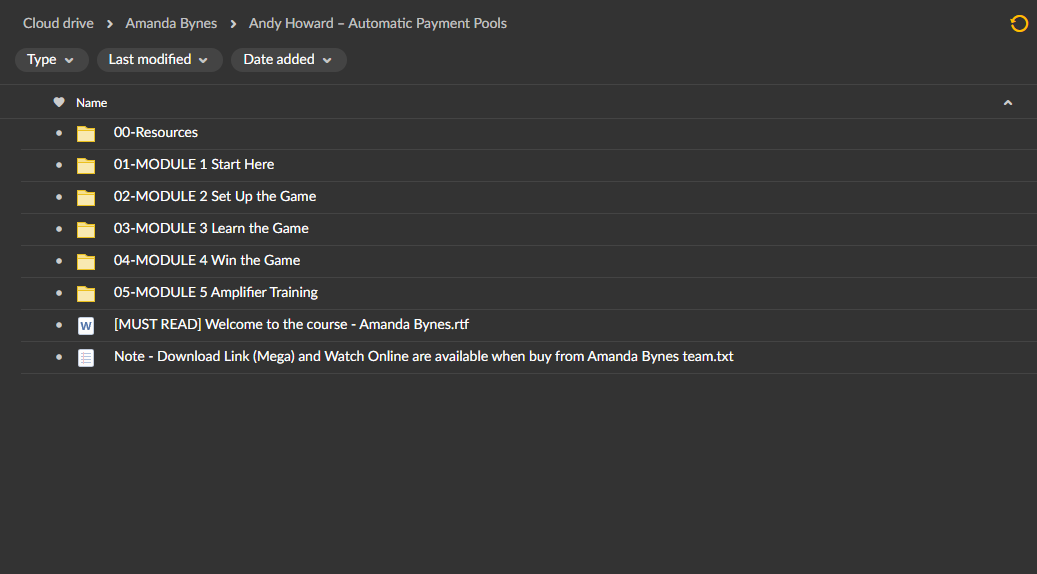
Task: Go to Cloud drive breadcrumb
Action: 58,23
